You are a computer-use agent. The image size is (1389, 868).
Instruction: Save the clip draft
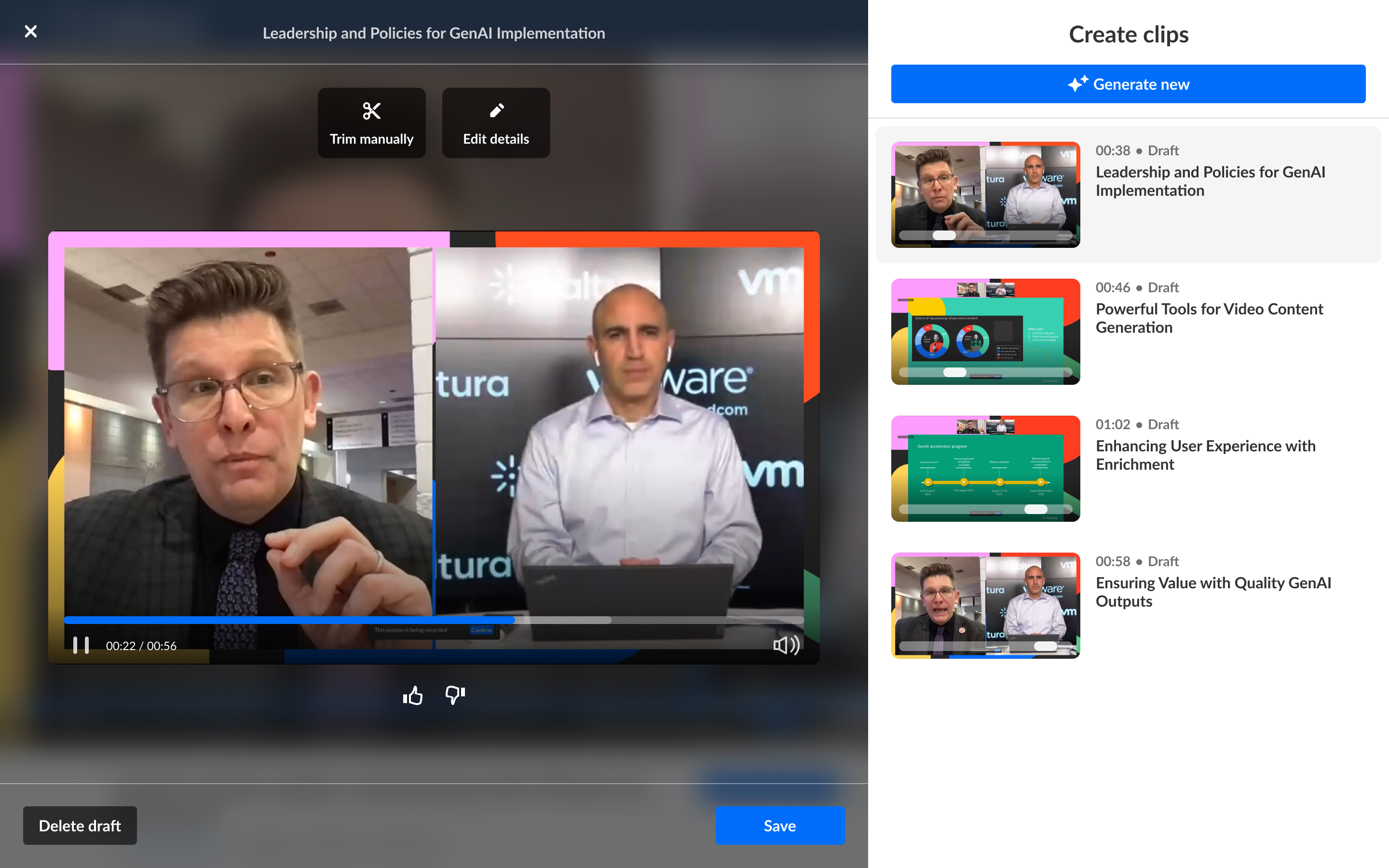pyautogui.click(x=779, y=826)
